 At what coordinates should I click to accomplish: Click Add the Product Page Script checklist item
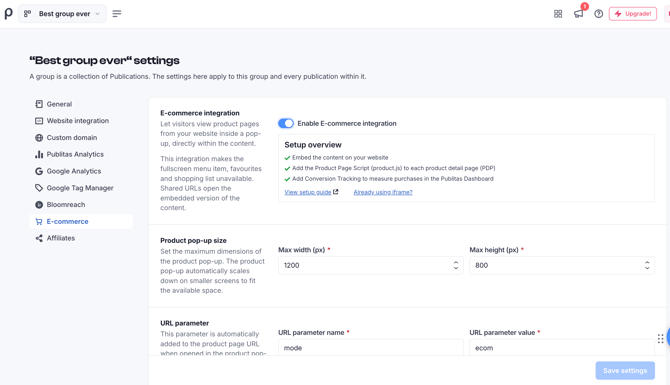coord(394,168)
